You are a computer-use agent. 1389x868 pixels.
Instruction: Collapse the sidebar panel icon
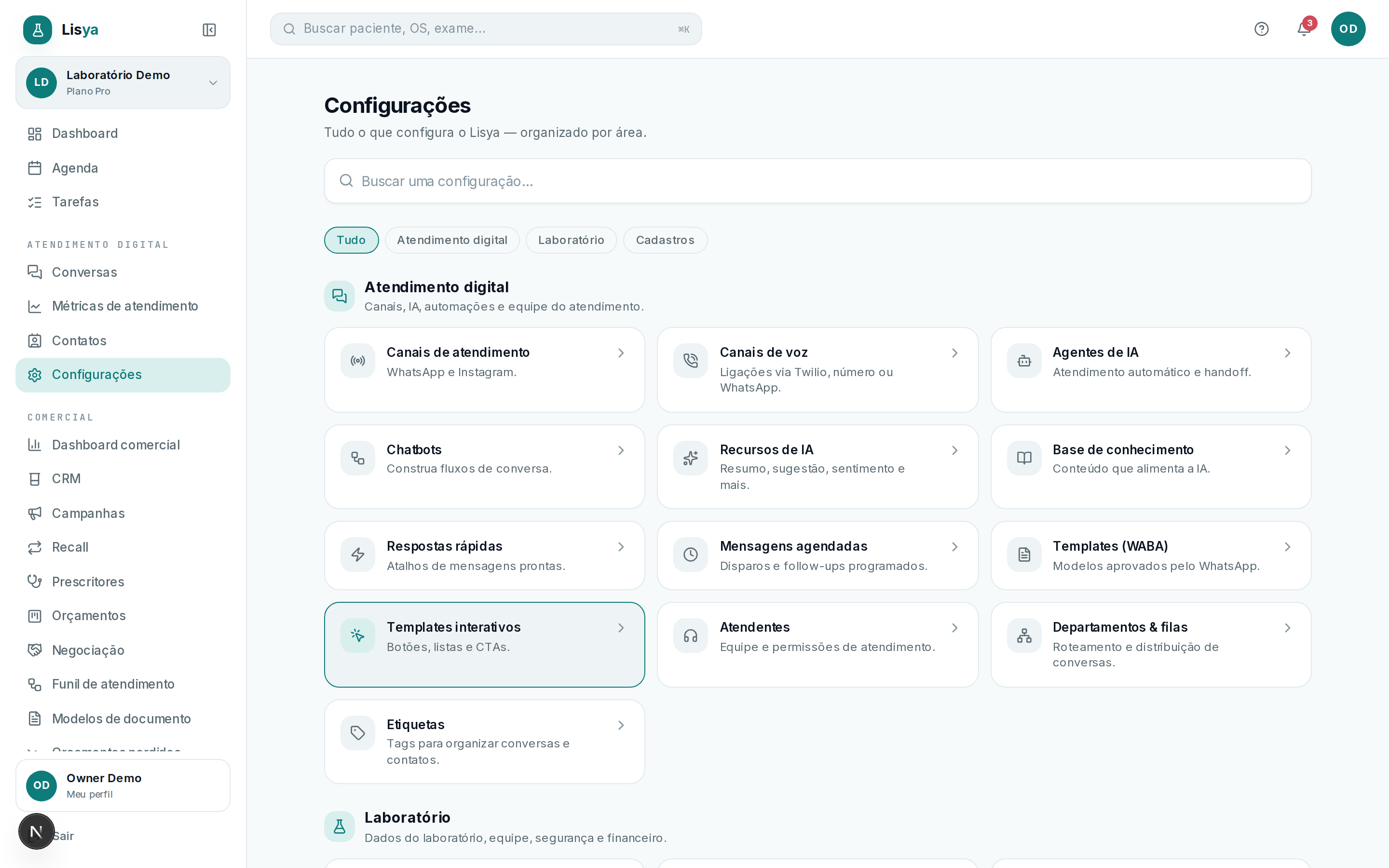pyautogui.click(x=209, y=30)
